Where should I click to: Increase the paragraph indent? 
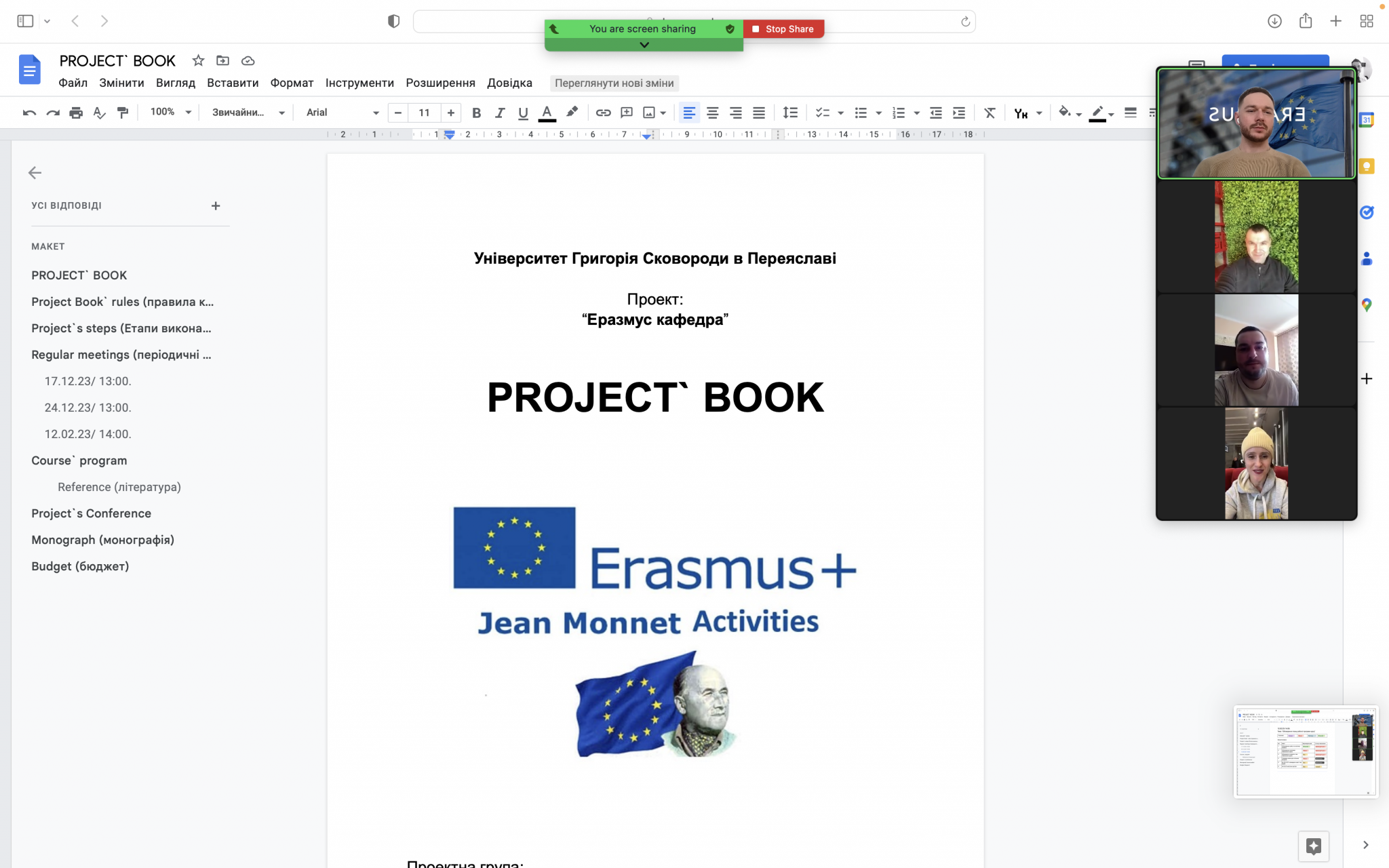click(x=959, y=113)
